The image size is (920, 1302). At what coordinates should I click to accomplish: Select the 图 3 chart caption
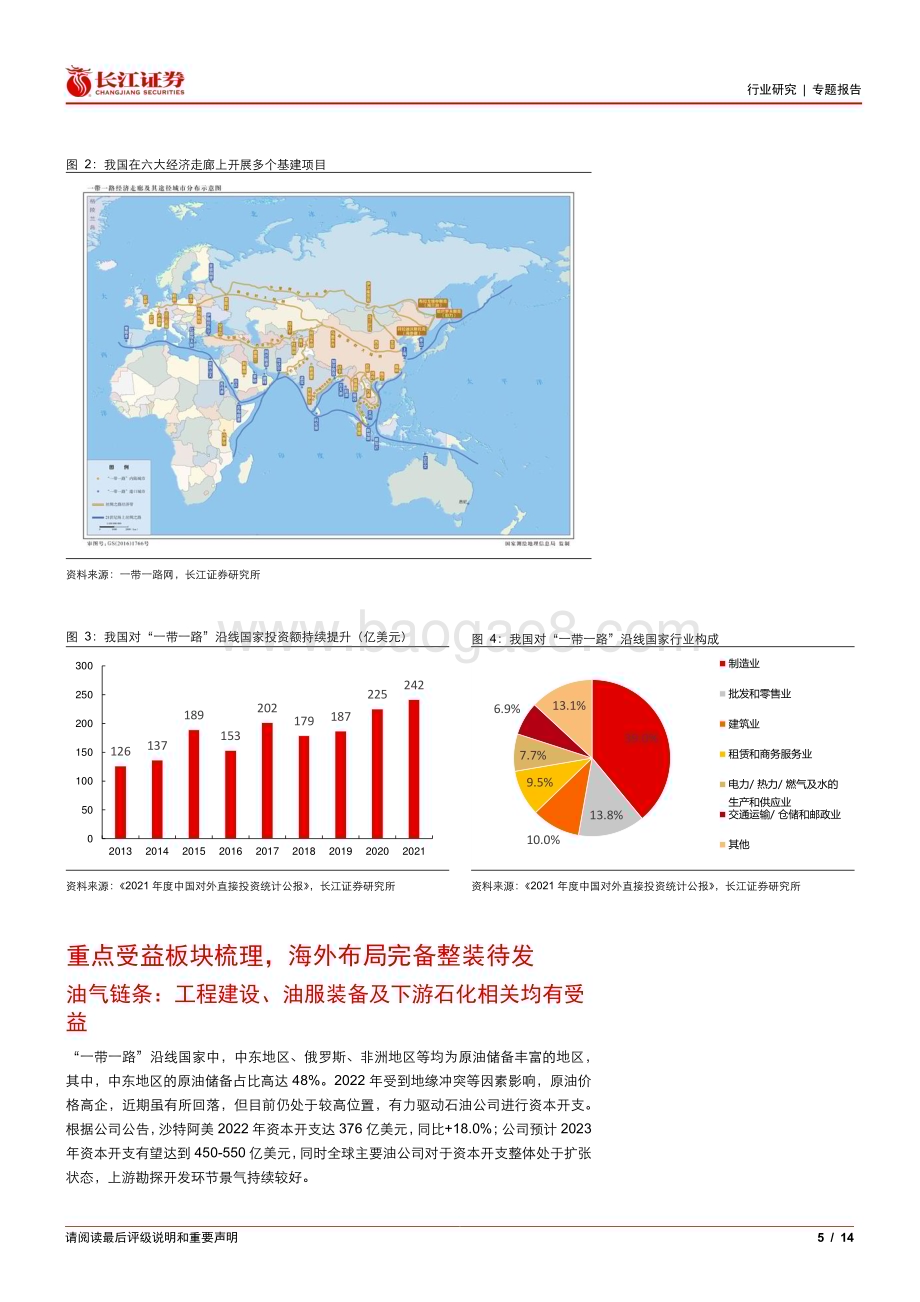[238, 637]
